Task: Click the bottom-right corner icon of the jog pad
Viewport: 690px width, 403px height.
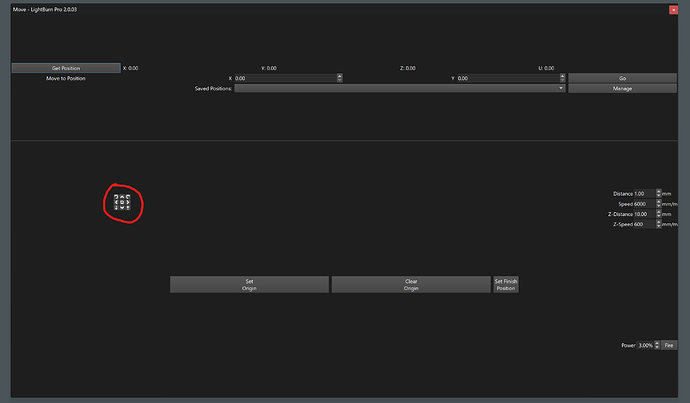Action: coord(128,208)
